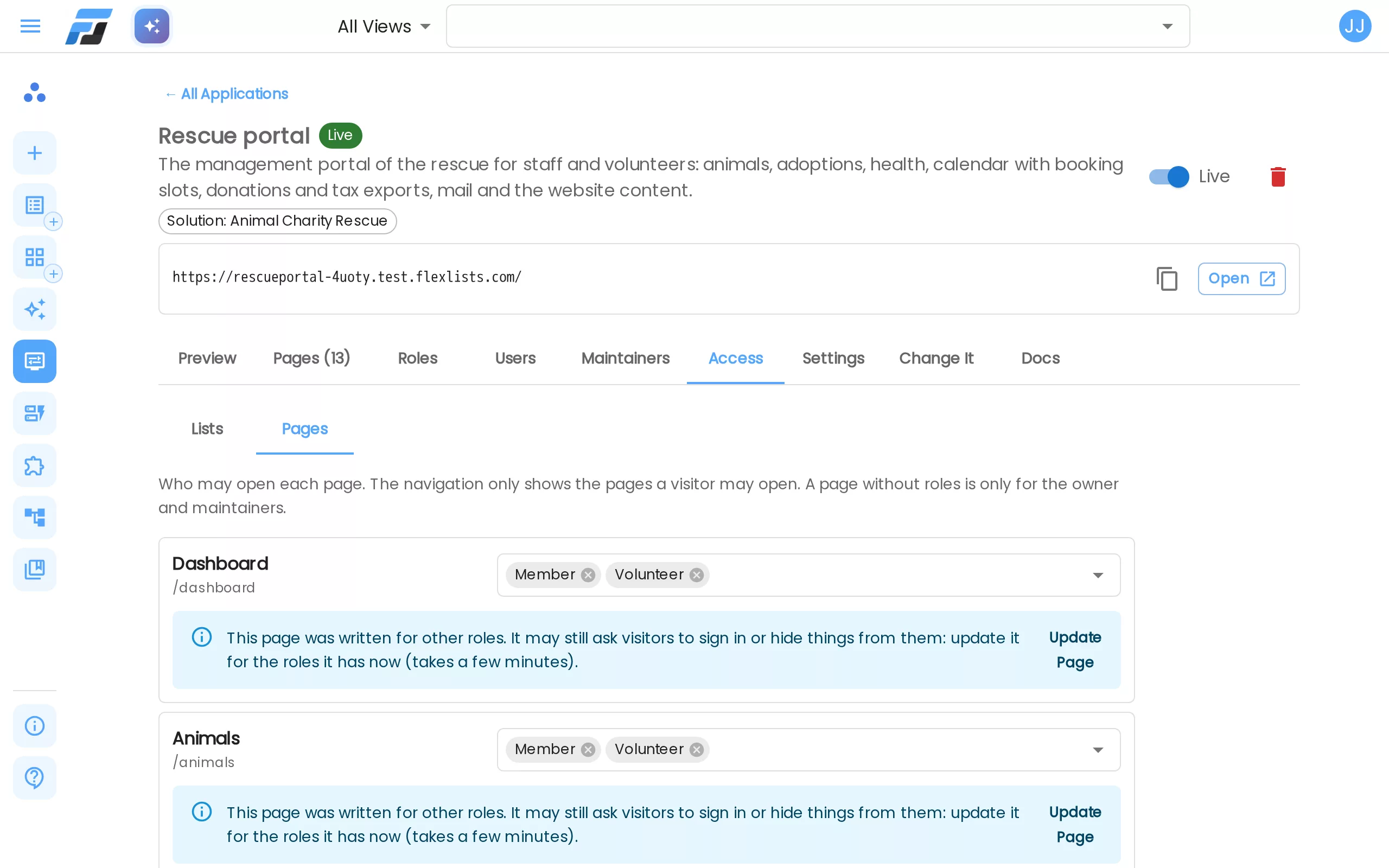Click the hierarchy tree sidebar icon

point(35,517)
